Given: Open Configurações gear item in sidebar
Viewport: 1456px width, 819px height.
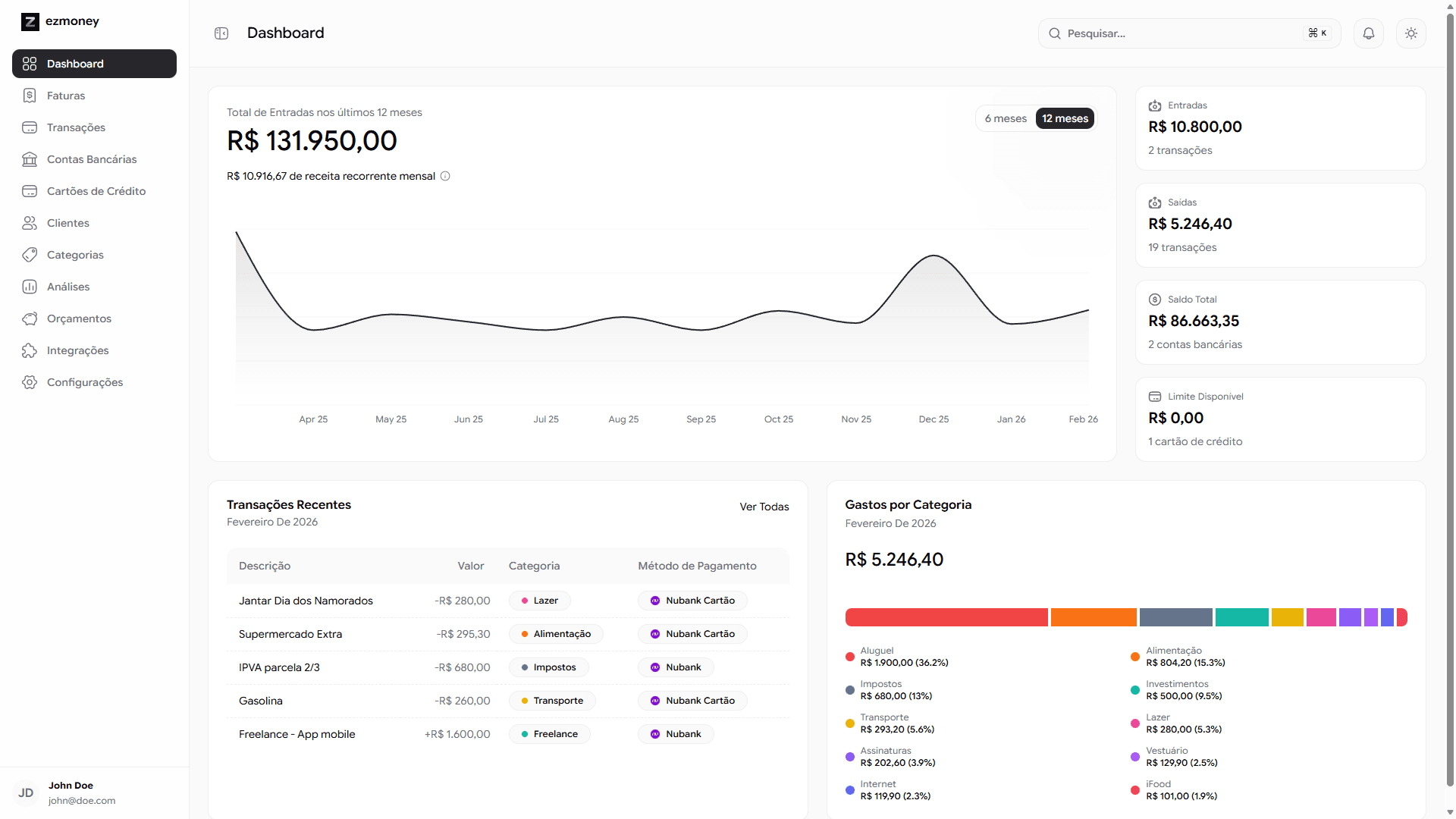Looking at the screenshot, I should coord(85,382).
